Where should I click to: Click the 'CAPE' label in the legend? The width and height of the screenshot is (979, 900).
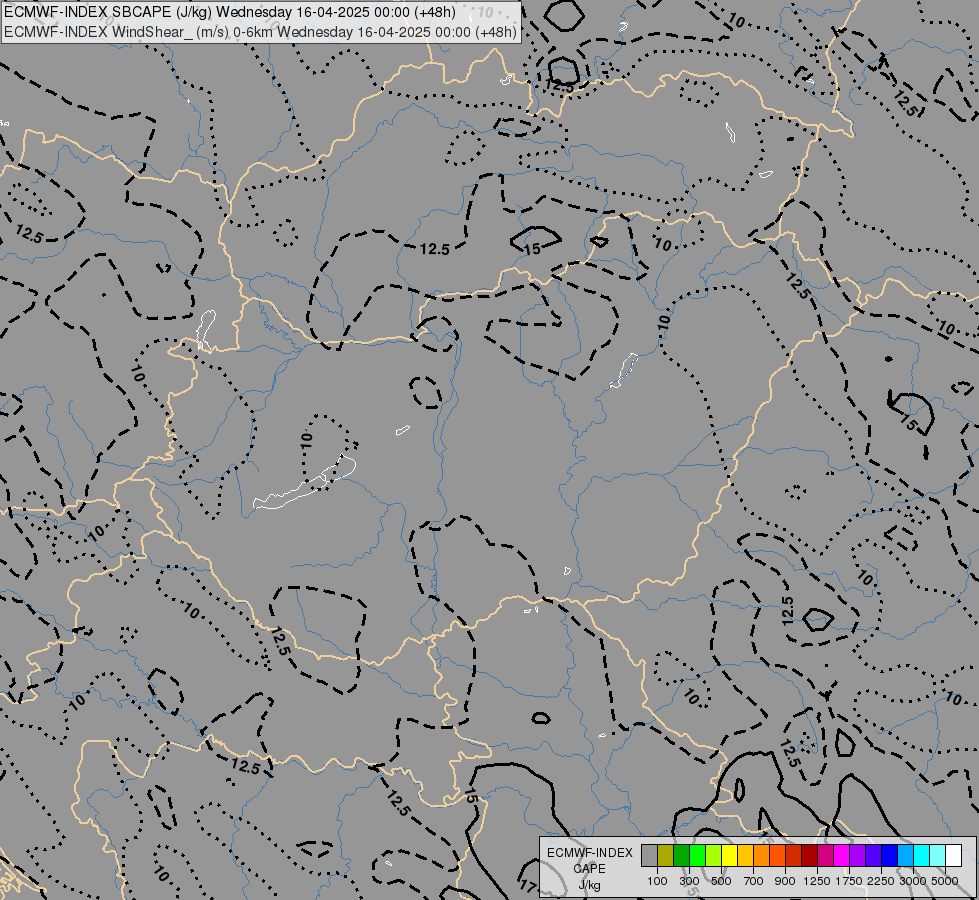coord(589,869)
